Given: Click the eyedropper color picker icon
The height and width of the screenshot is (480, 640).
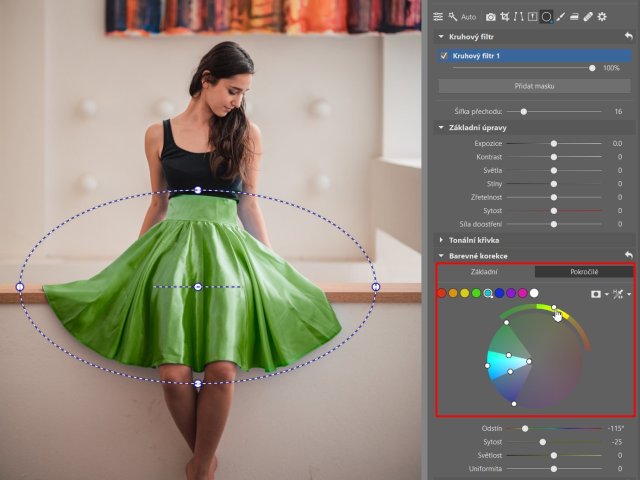Looking at the screenshot, I should [x=618, y=294].
